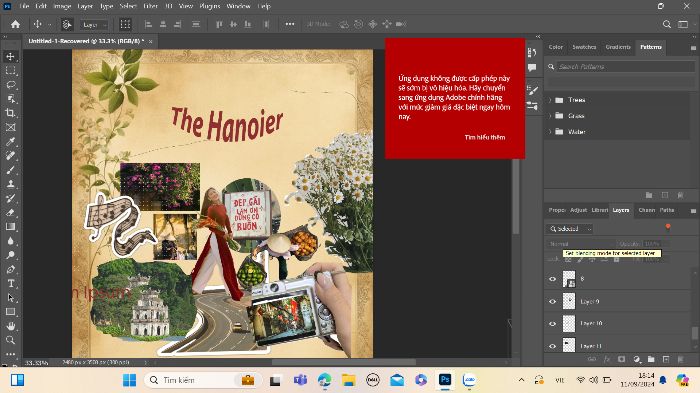Click the layer style fx icon
This screenshot has width=700, height=393.
(x=607, y=359)
